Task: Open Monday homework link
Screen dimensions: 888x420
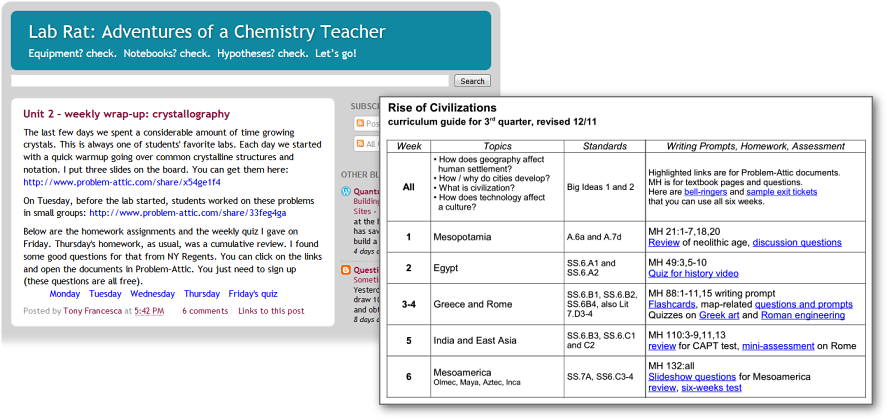Action: coord(65,294)
